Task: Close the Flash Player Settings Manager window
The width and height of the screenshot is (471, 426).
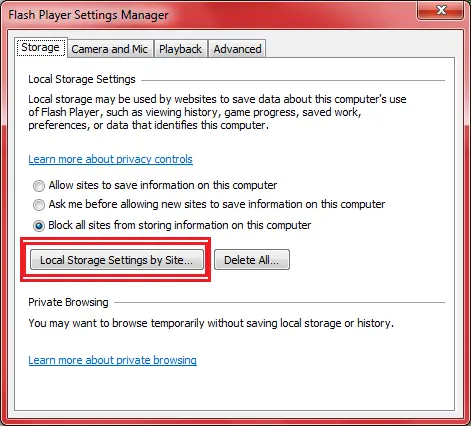Action: click(x=440, y=11)
